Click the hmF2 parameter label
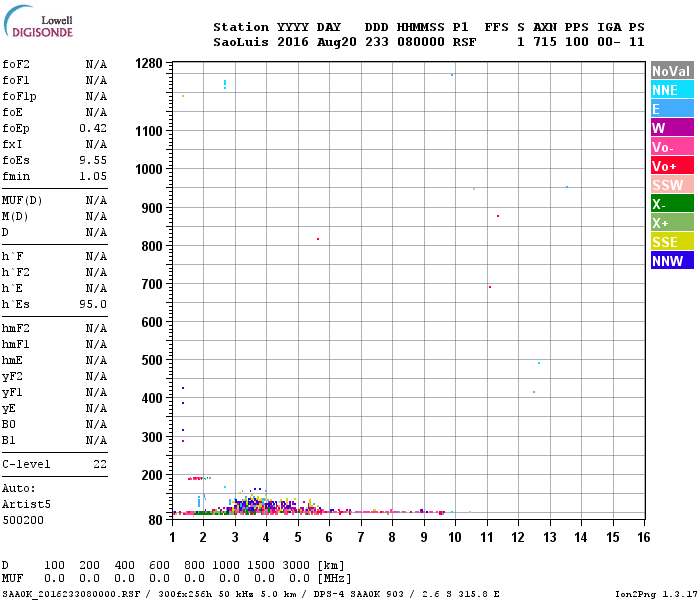This screenshot has width=700, height=600. click(16, 328)
